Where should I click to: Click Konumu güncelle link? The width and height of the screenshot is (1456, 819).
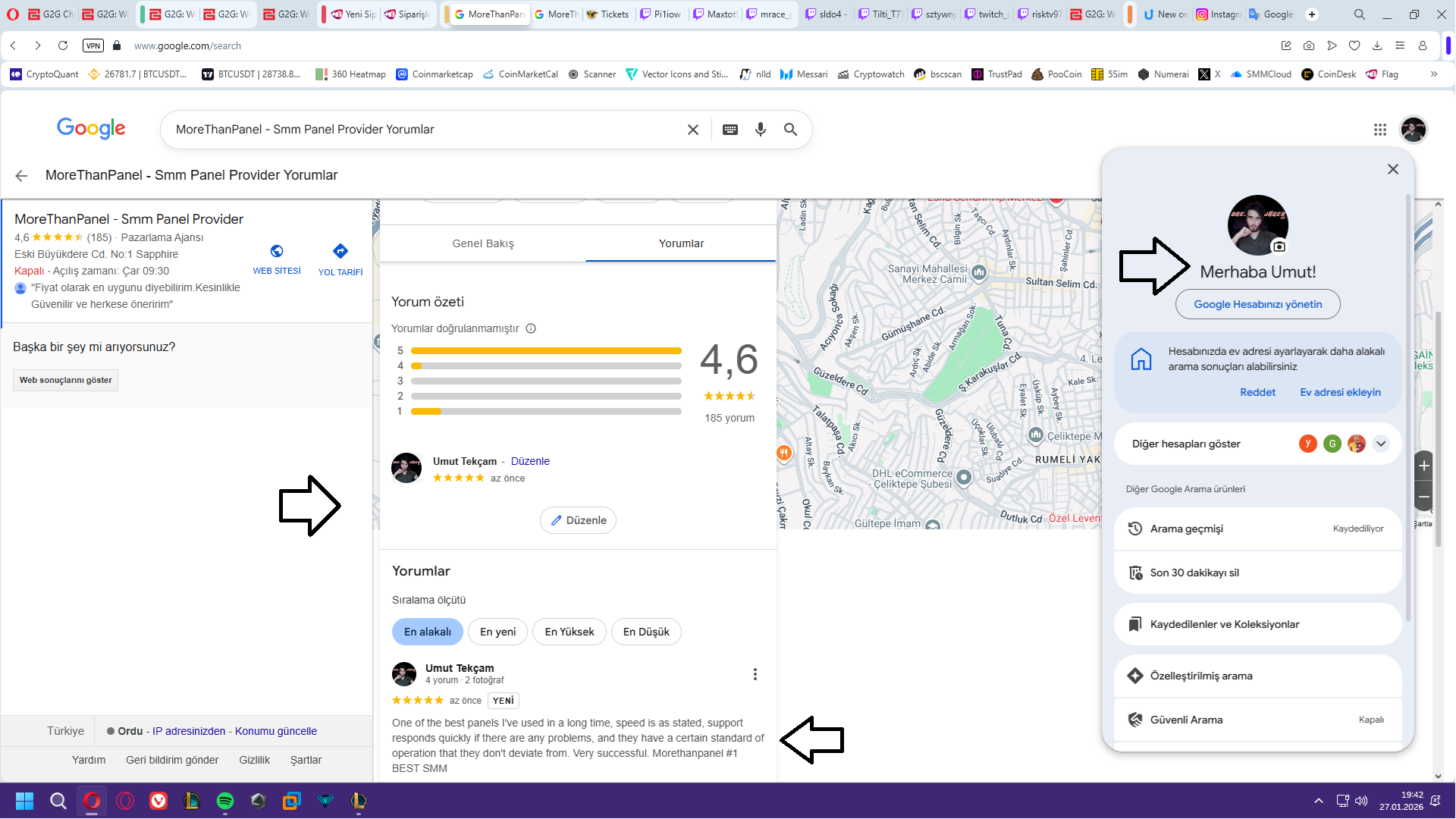coord(276,731)
